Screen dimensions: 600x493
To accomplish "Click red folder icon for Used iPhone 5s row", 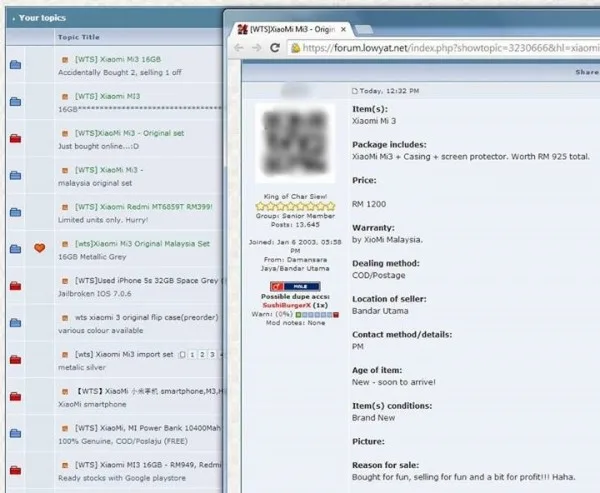I will (x=15, y=286).
